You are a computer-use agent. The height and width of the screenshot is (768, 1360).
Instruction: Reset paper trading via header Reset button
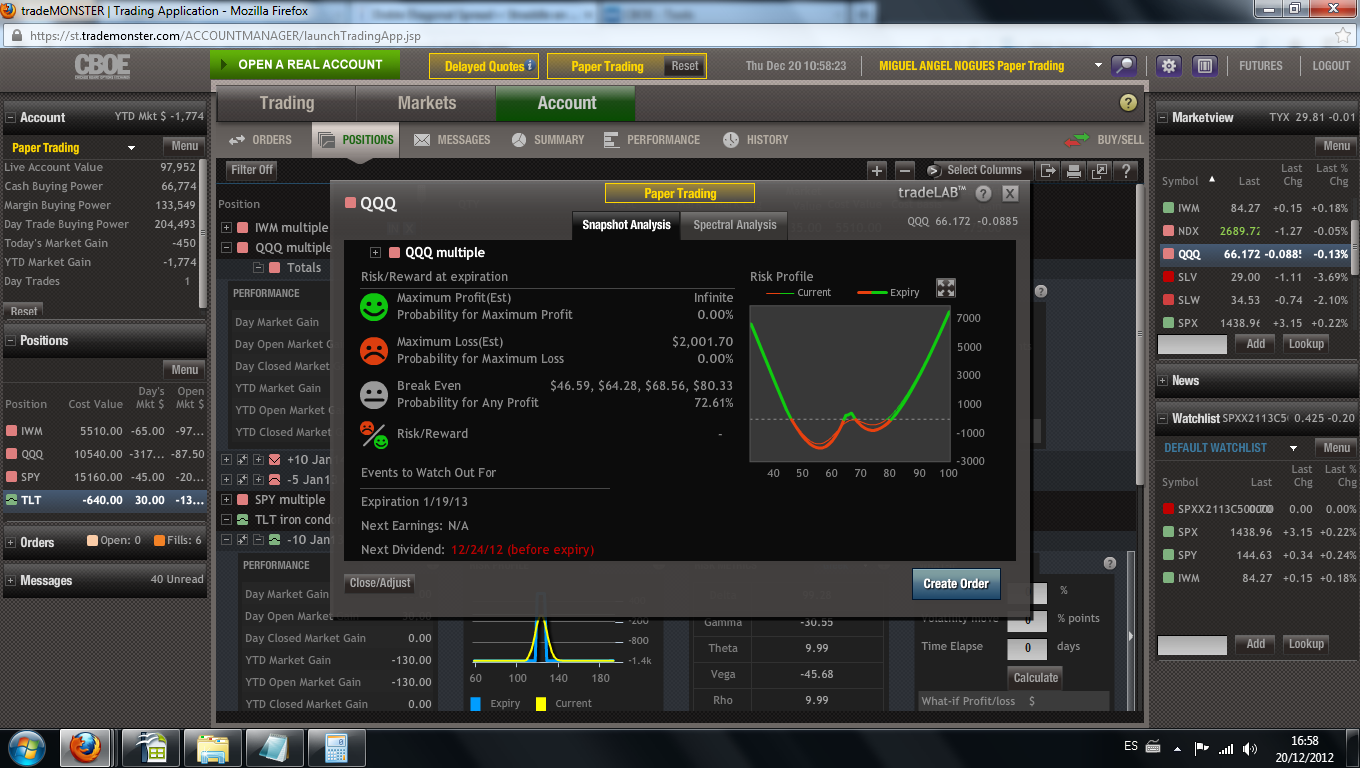[685, 66]
